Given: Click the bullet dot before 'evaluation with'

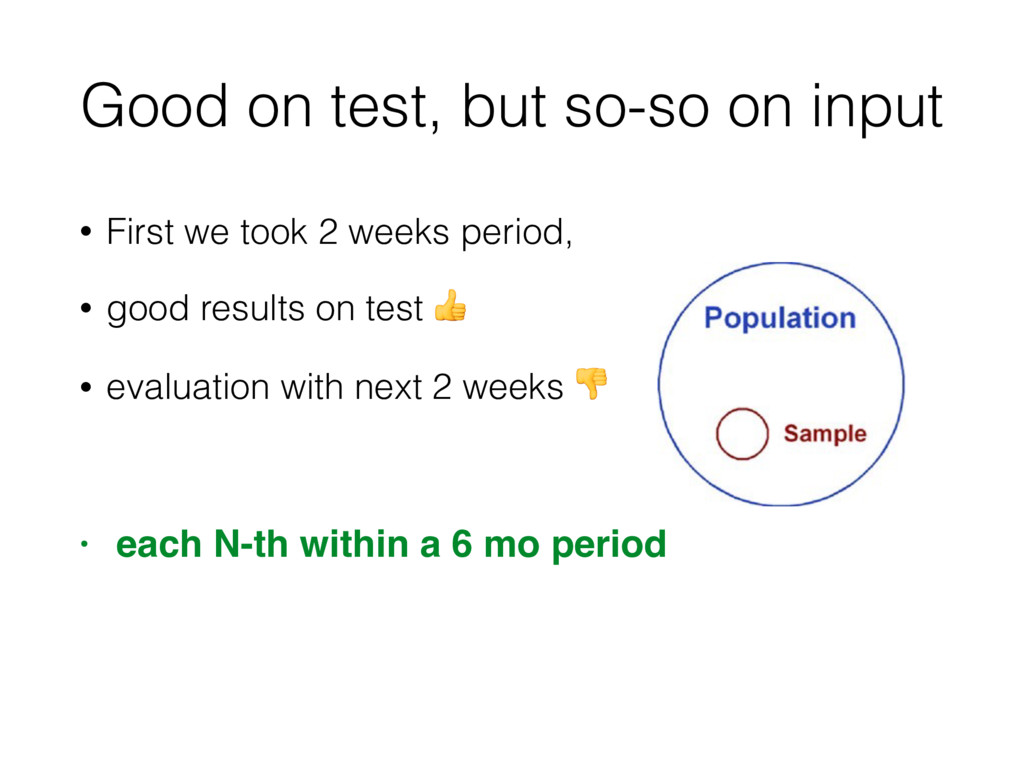Looking at the screenshot, I should (x=86, y=387).
